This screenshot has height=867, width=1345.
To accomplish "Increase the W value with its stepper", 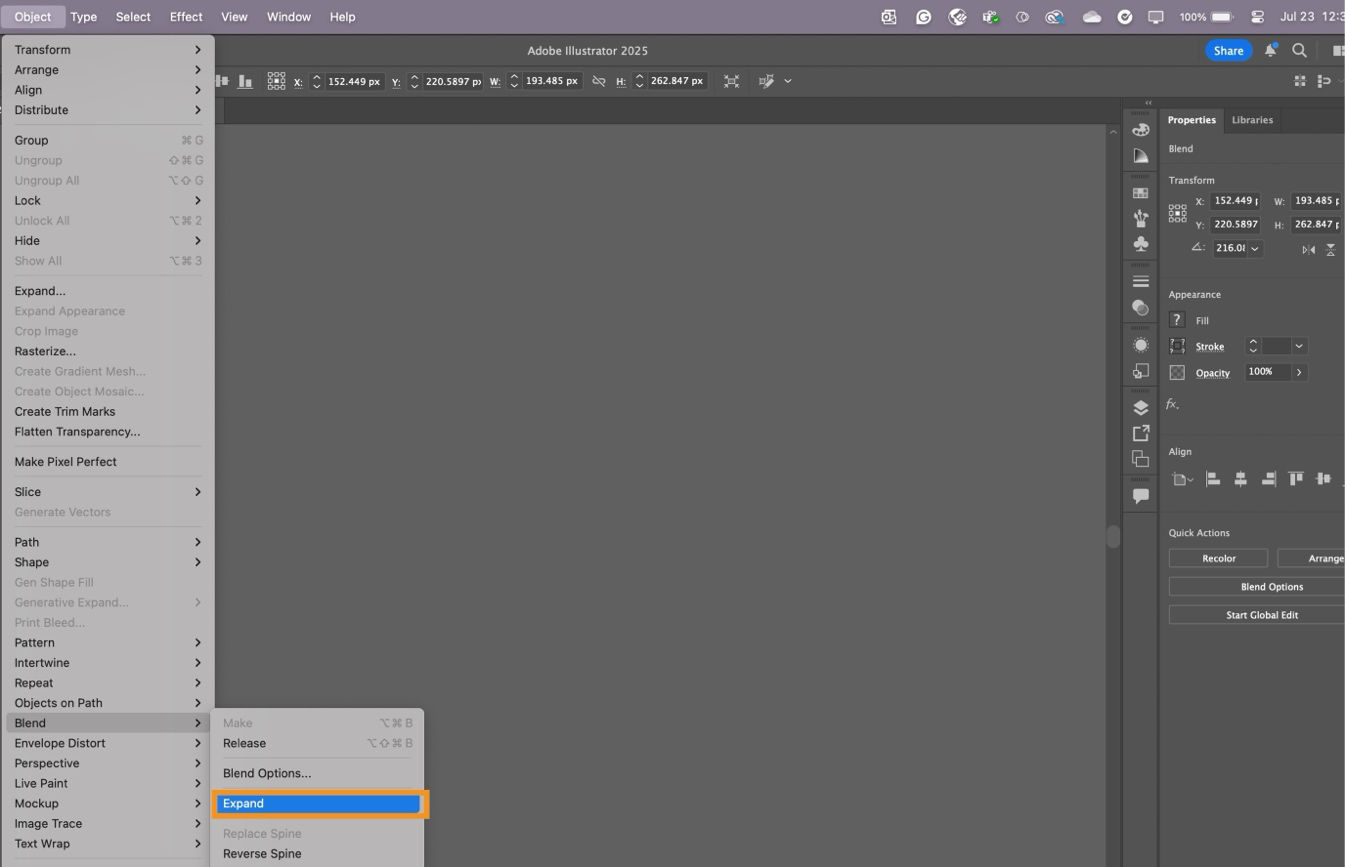I will pos(514,76).
